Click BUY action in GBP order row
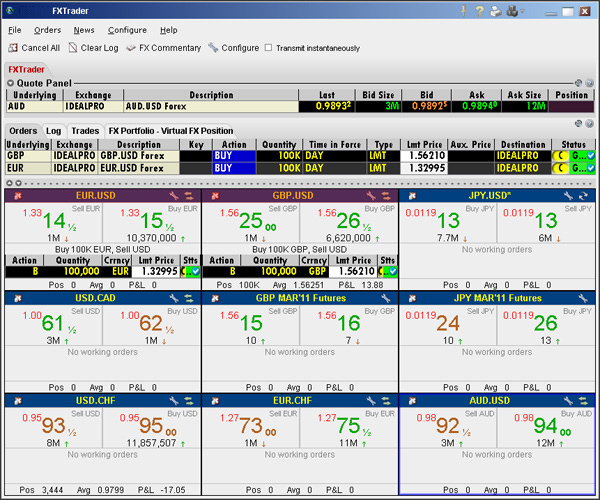The width and height of the screenshot is (600, 500). (x=234, y=156)
